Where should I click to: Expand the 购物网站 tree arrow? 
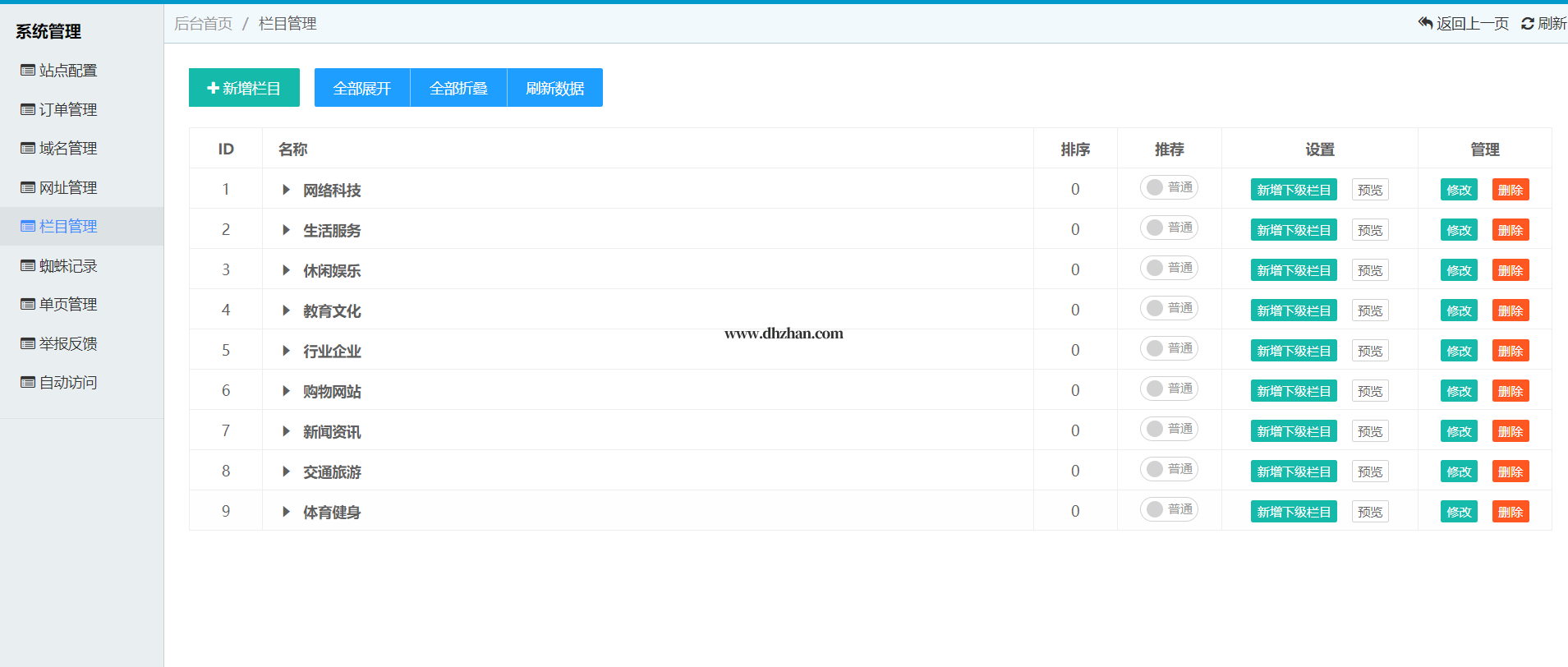click(x=286, y=391)
